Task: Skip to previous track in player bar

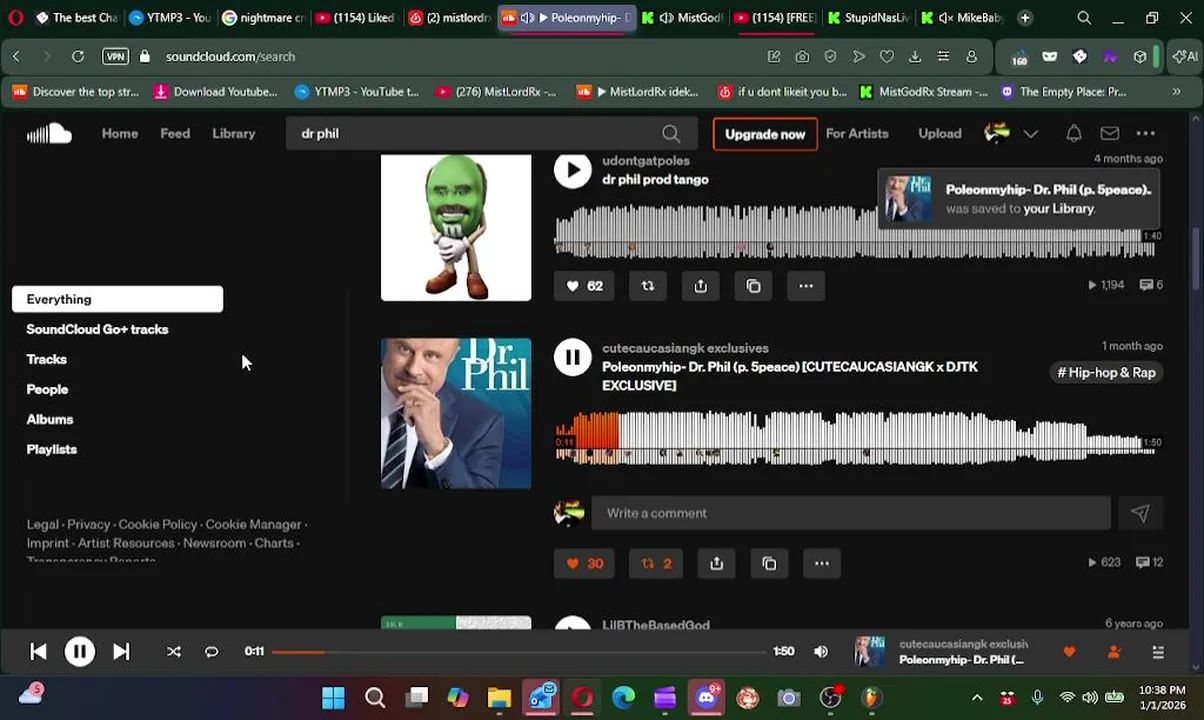Action: [38, 652]
